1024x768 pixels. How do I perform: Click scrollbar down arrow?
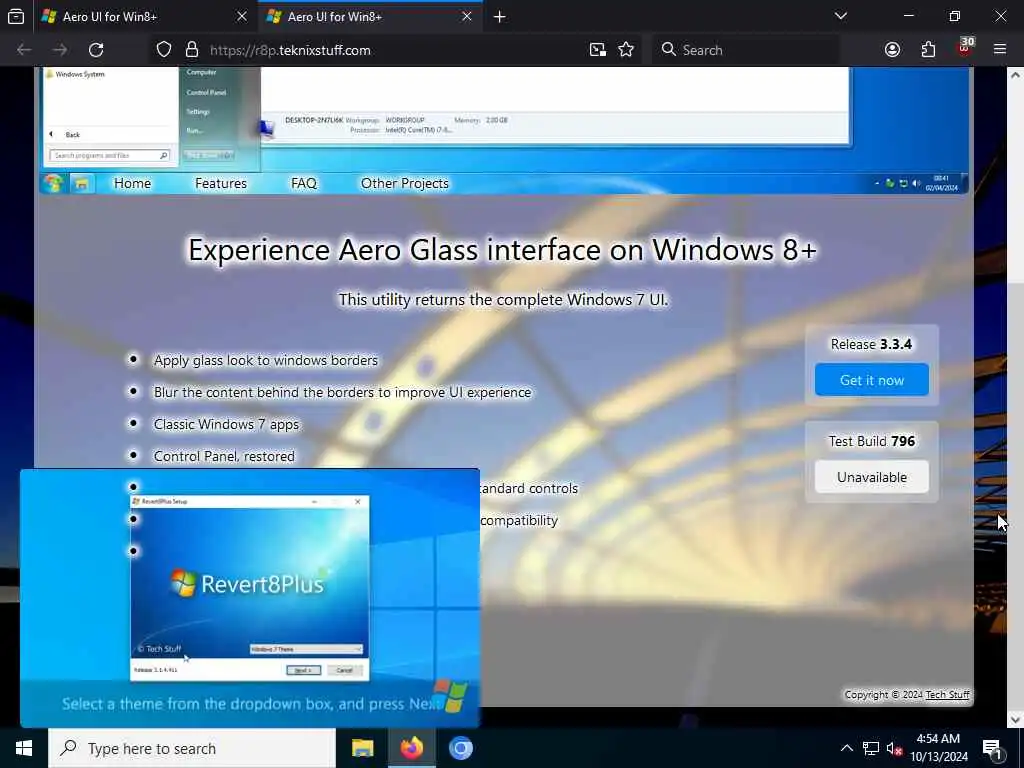1016,720
